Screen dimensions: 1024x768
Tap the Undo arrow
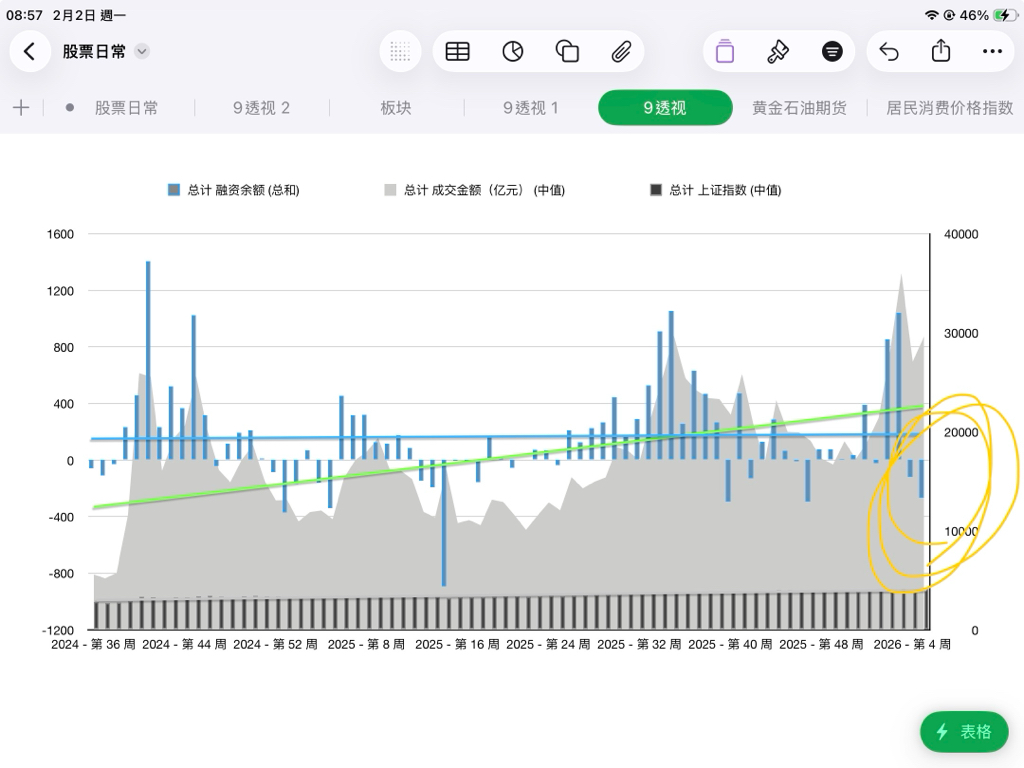[888, 52]
